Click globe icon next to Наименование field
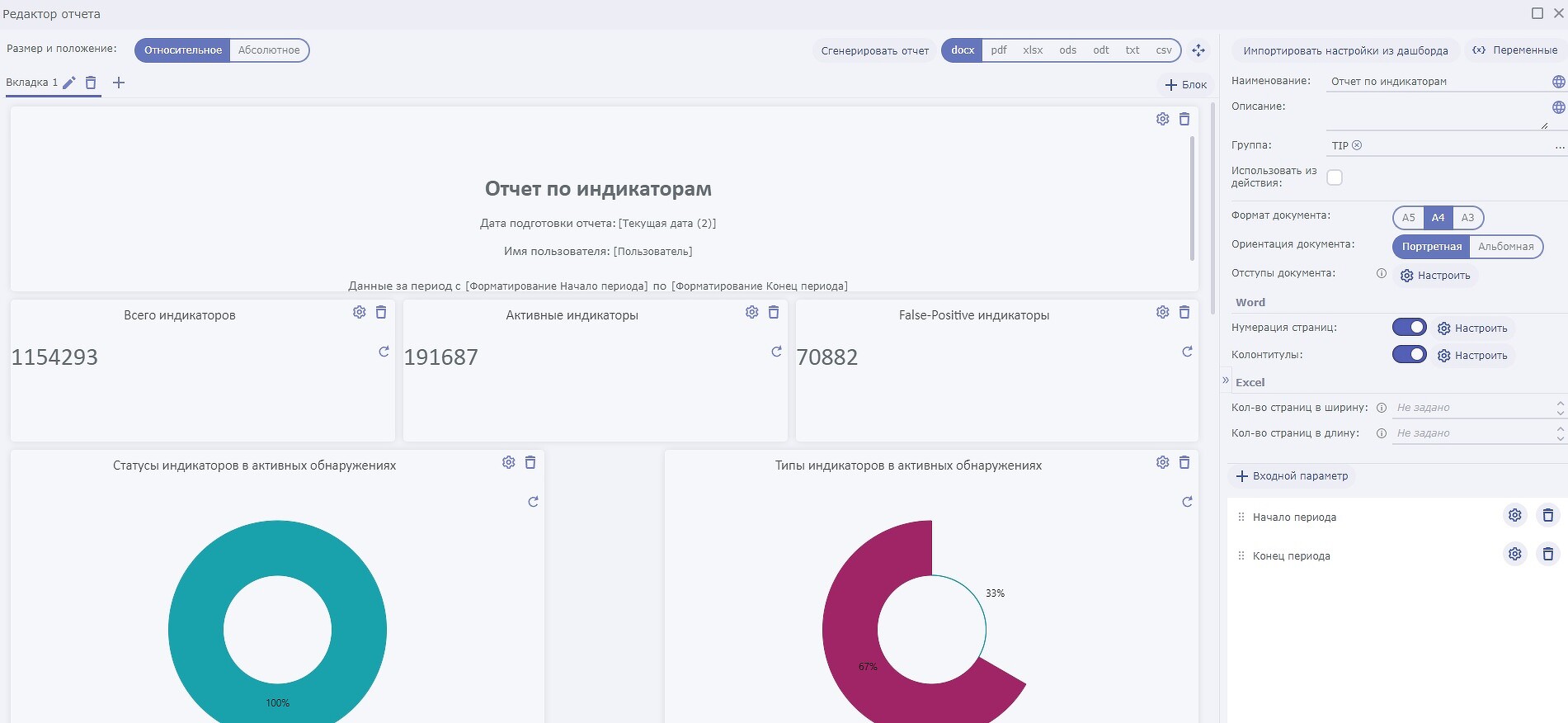The width and height of the screenshot is (1568, 723). [x=1558, y=82]
